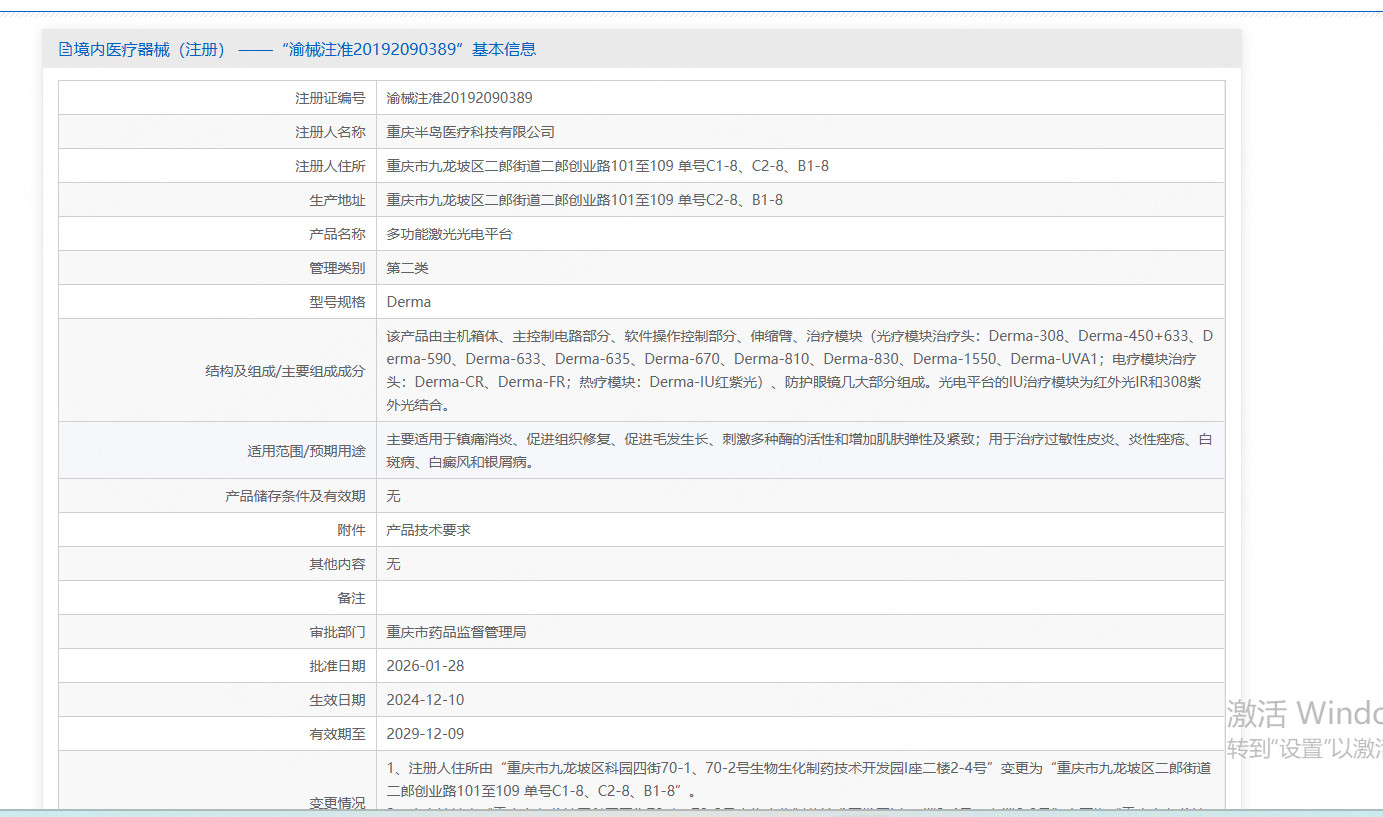Click the 其他内容 label
Image resolution: width=1383 pixels, height=817 pixels.
click(x=338, y=564)
